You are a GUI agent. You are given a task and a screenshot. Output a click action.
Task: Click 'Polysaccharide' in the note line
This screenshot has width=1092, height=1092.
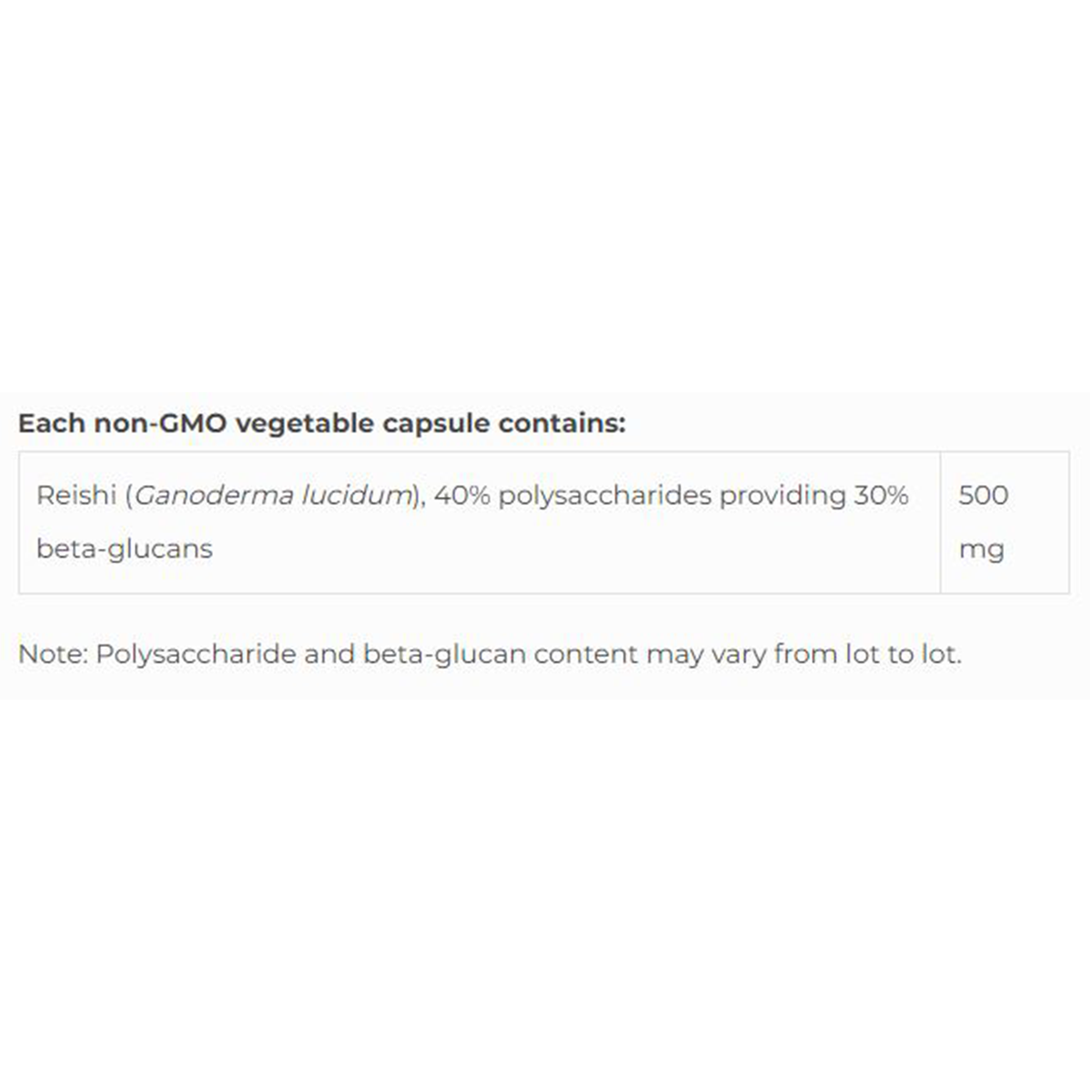coord(195,653)
